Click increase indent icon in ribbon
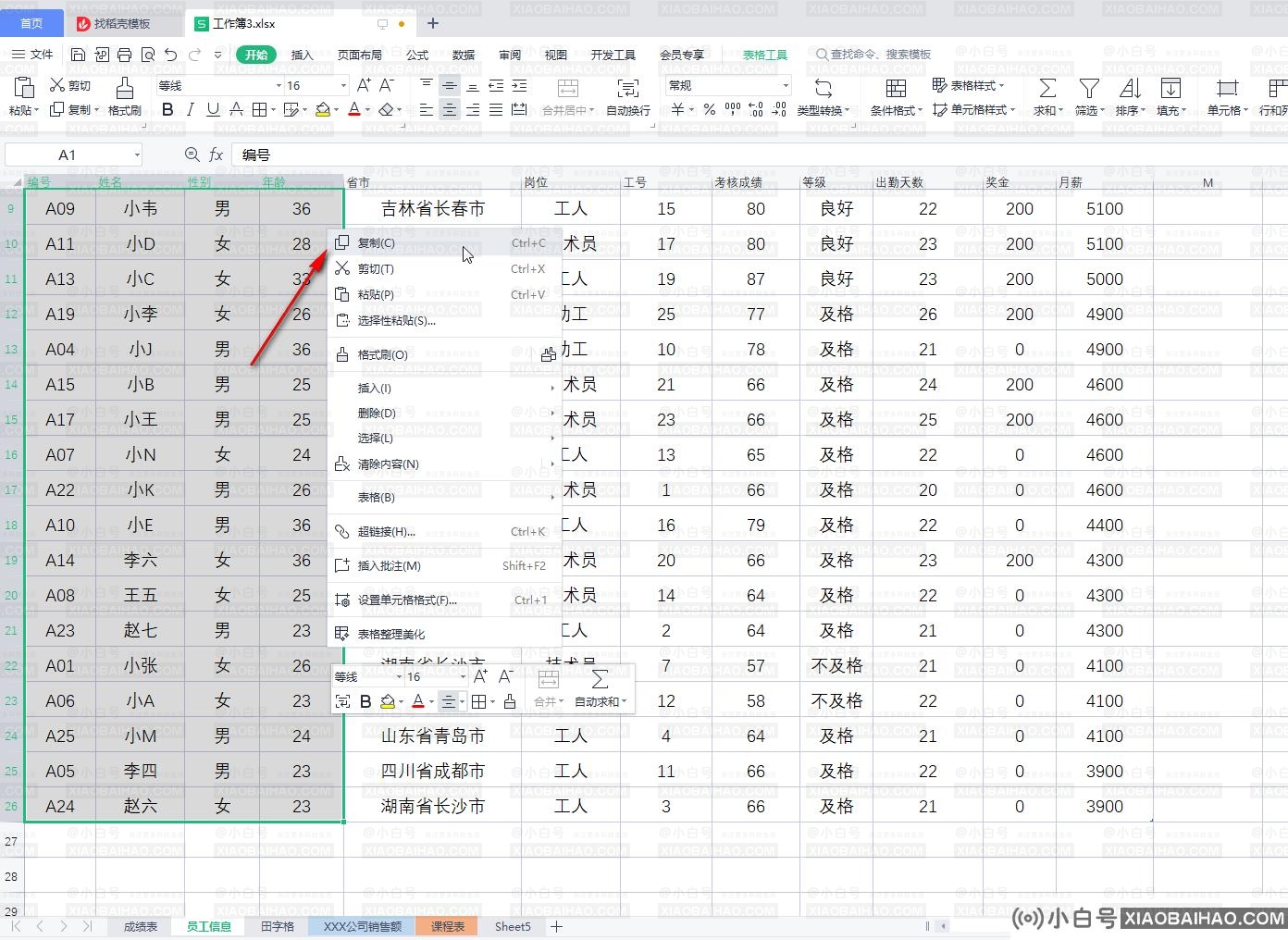 click(x=519, y=85)
